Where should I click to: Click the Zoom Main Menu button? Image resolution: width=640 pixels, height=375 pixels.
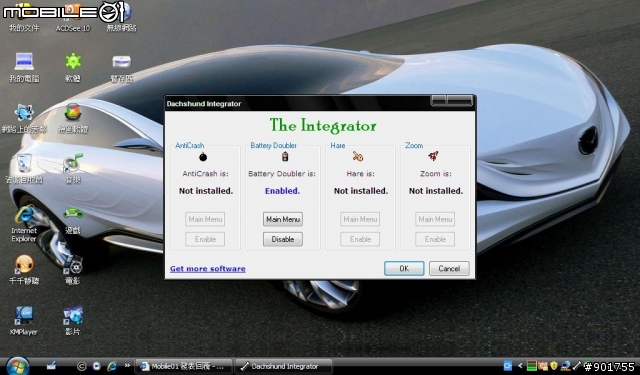pyautogui.click(x=435, y=219)
